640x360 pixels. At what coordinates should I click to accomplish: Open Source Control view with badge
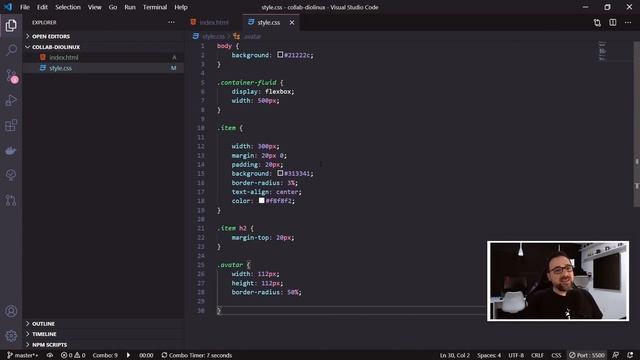[x=11, y=76]
